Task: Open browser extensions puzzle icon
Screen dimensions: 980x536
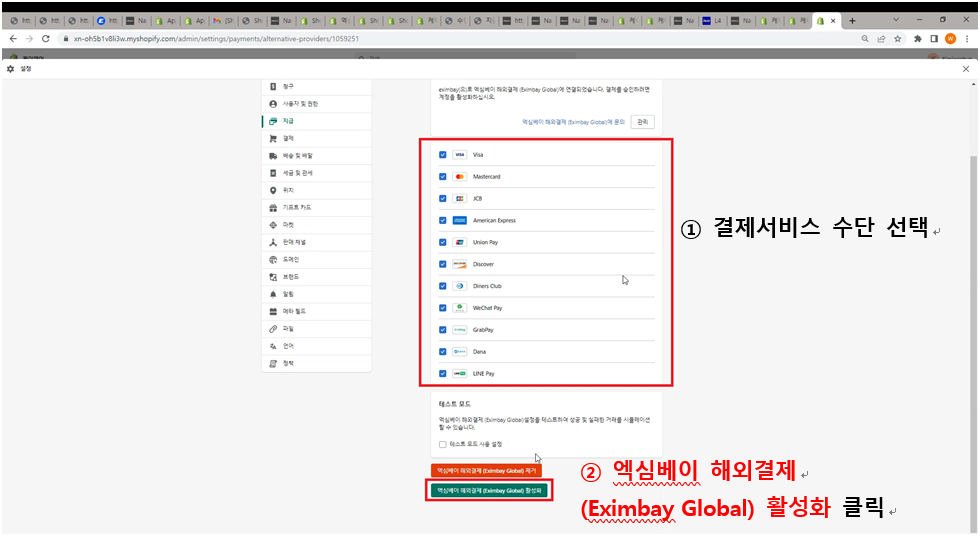Action: tap(918, 39)
